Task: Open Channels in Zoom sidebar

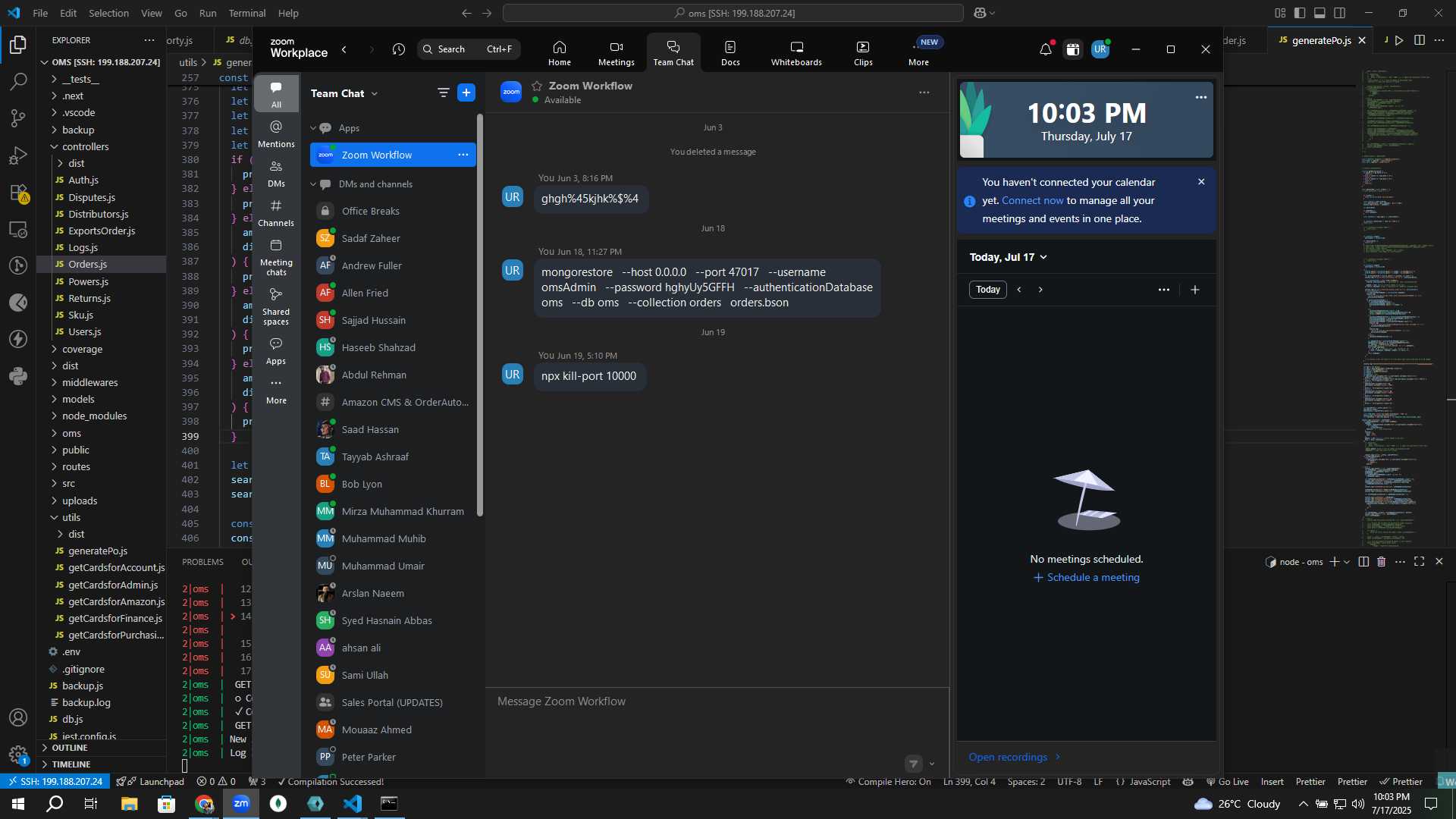Action: 276,213
